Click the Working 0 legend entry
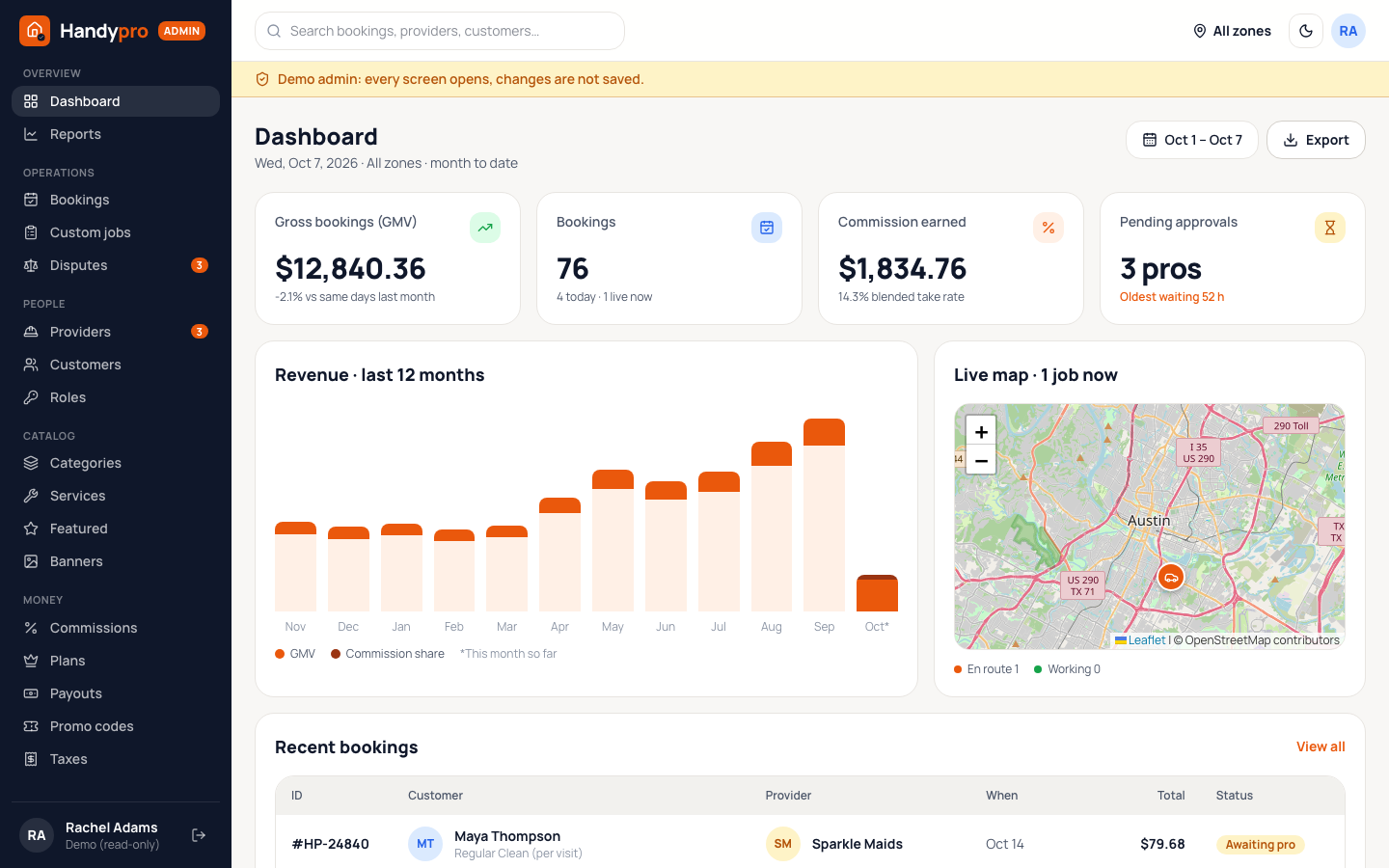Screen dimensions: 1389x868 pyautogui.click(x=1067, y=669)
